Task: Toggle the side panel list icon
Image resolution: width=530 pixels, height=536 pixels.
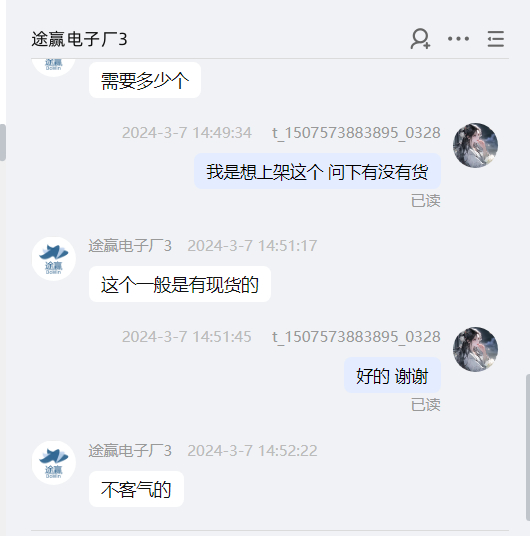Action: point(495,39)
